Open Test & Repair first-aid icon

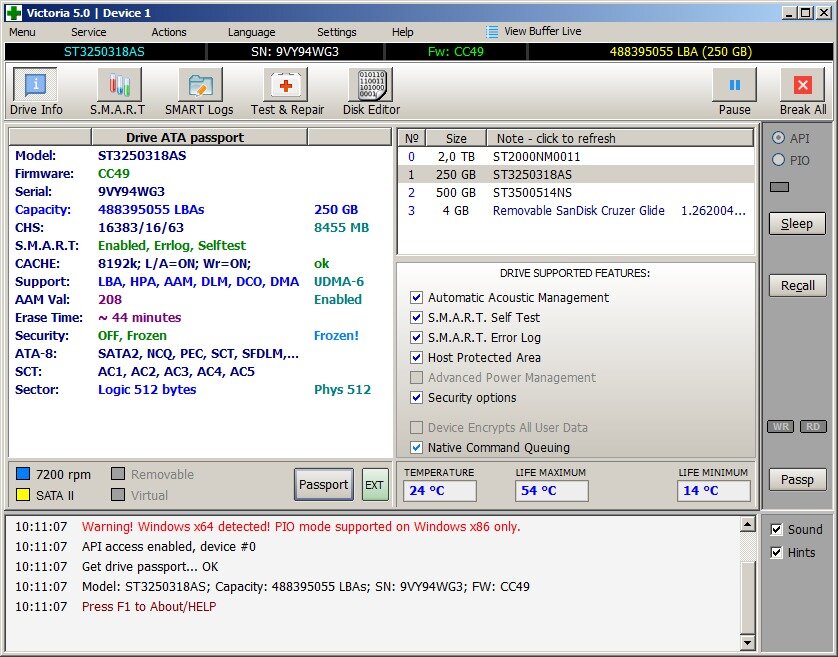[285, 84]
